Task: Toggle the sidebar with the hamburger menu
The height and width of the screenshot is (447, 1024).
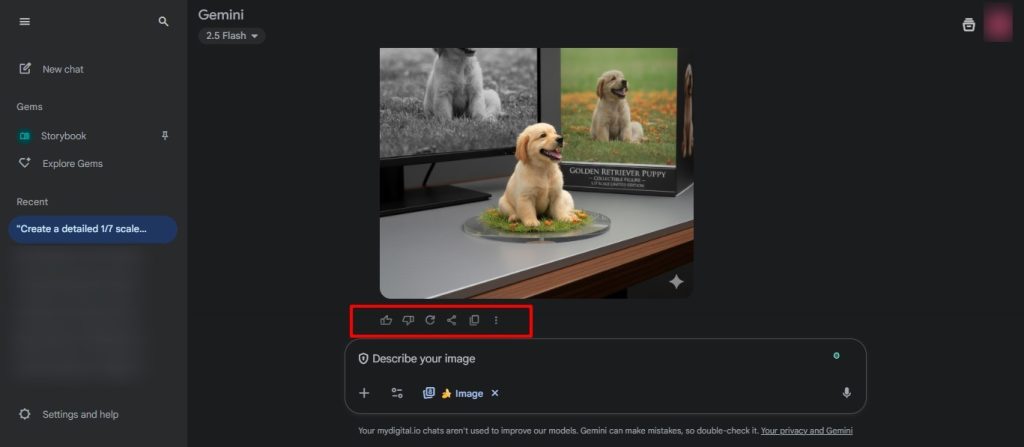Action: click(25, 22)
